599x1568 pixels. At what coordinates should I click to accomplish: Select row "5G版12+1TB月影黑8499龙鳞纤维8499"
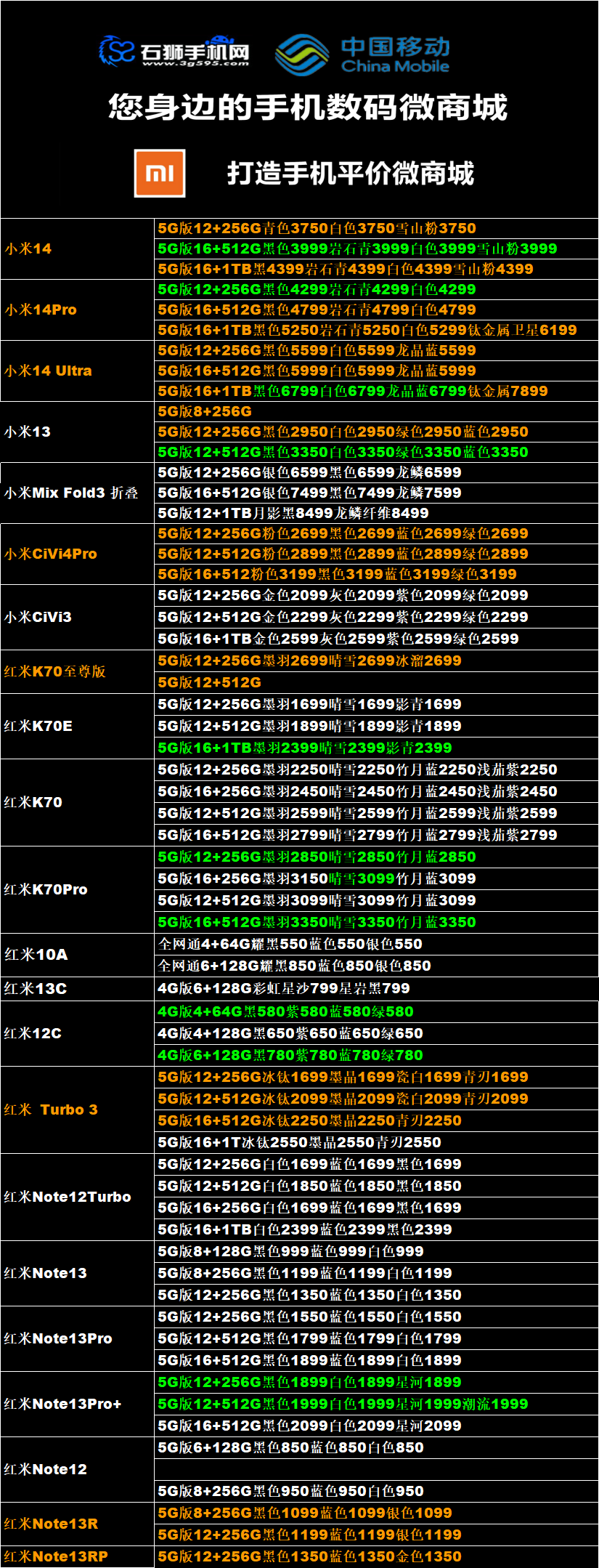pyautogui.click(x=377, y=513)
